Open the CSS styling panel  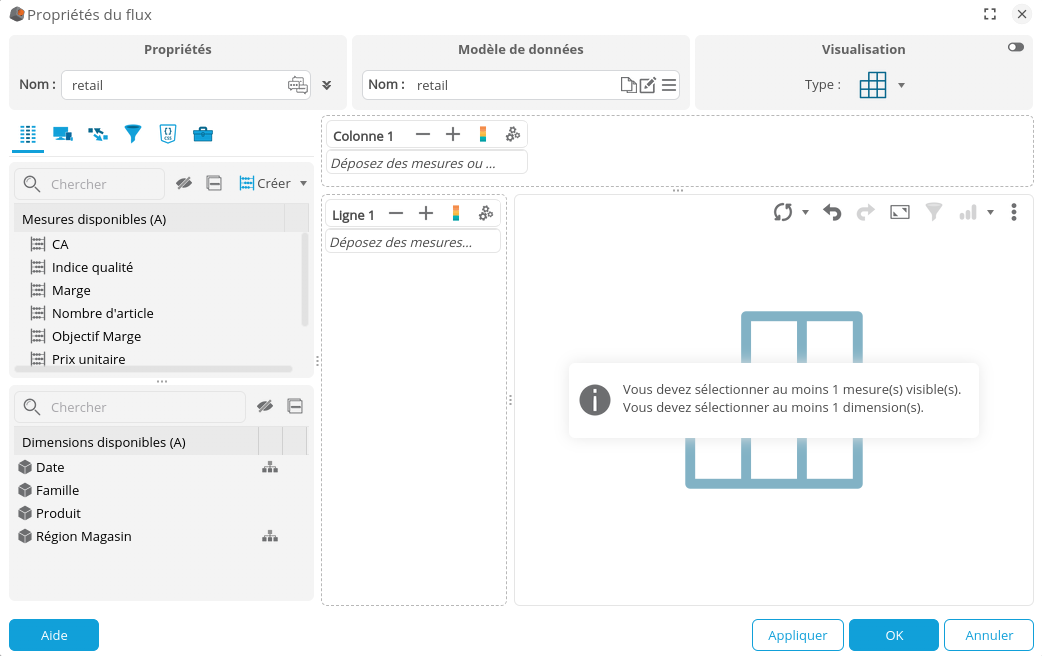tap(168, 132)
